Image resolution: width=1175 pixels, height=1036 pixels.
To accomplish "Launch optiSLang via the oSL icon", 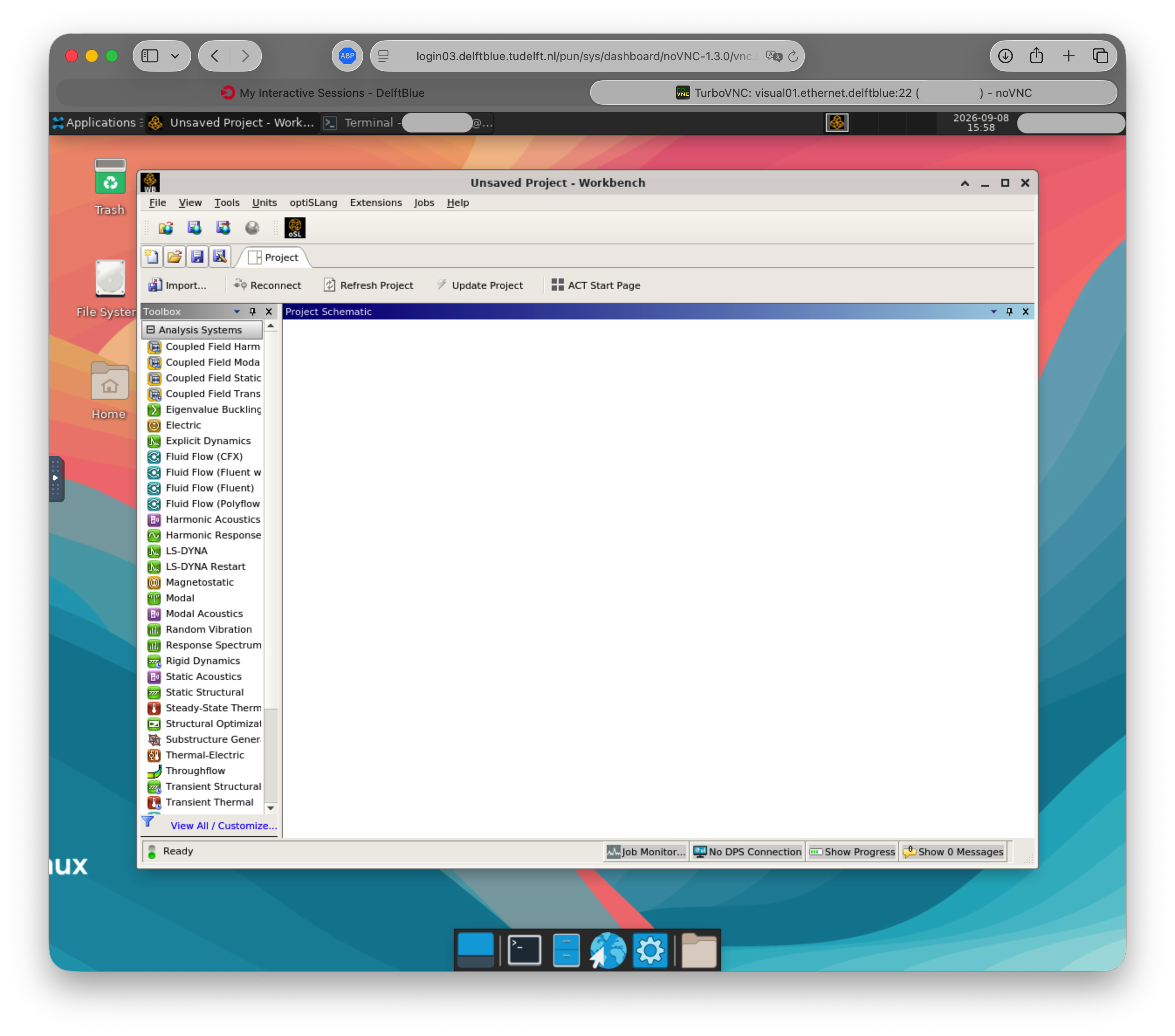I will (295, 227).
